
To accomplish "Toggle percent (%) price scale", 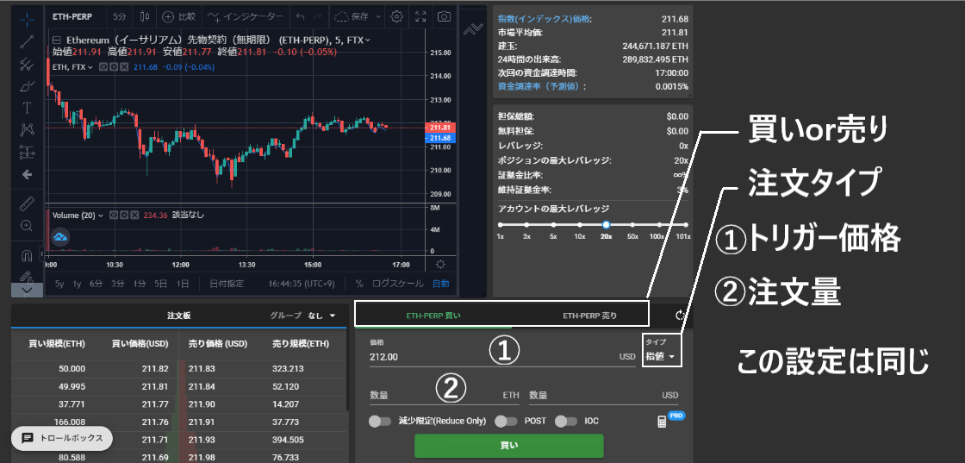I will (359, 284).
